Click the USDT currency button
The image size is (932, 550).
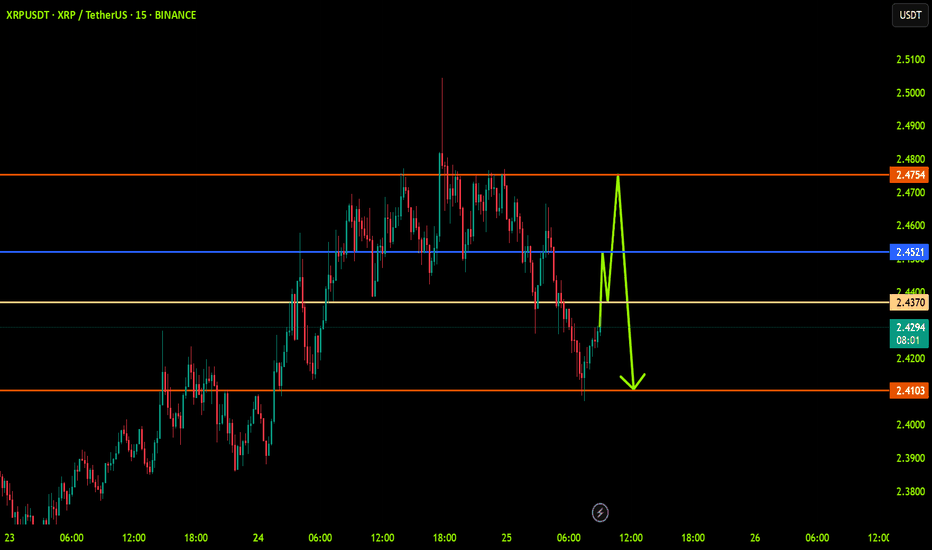pos(910,15)
